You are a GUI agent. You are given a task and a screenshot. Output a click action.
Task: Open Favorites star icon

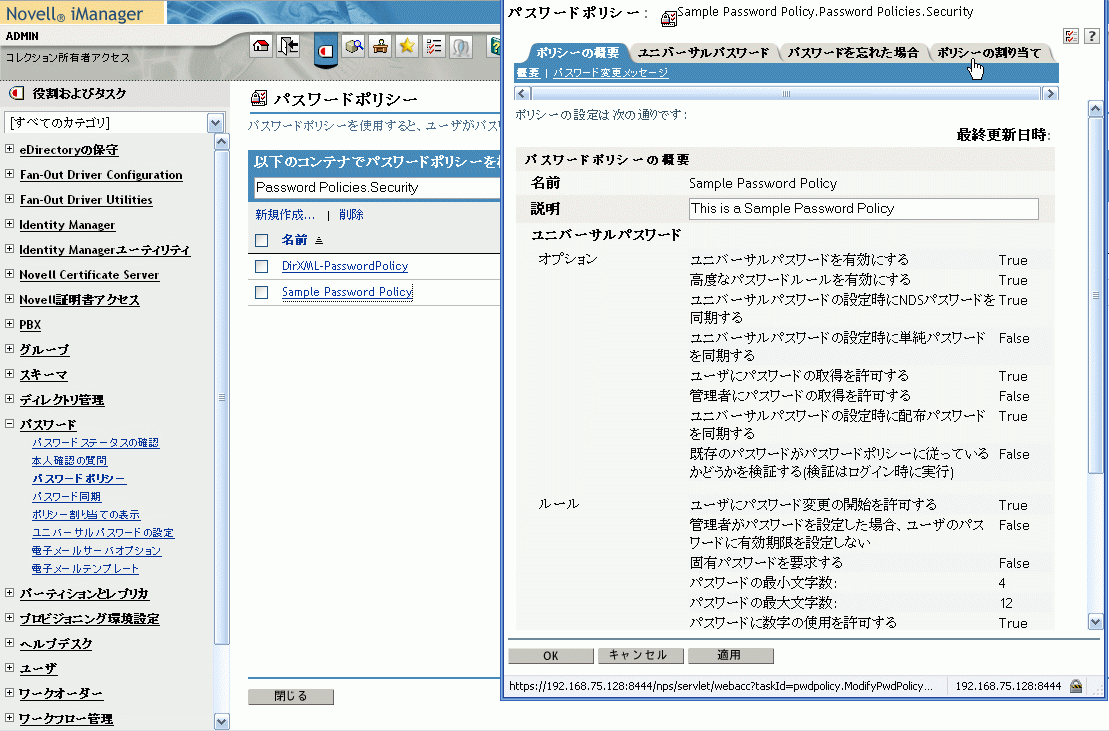(407, 47)
